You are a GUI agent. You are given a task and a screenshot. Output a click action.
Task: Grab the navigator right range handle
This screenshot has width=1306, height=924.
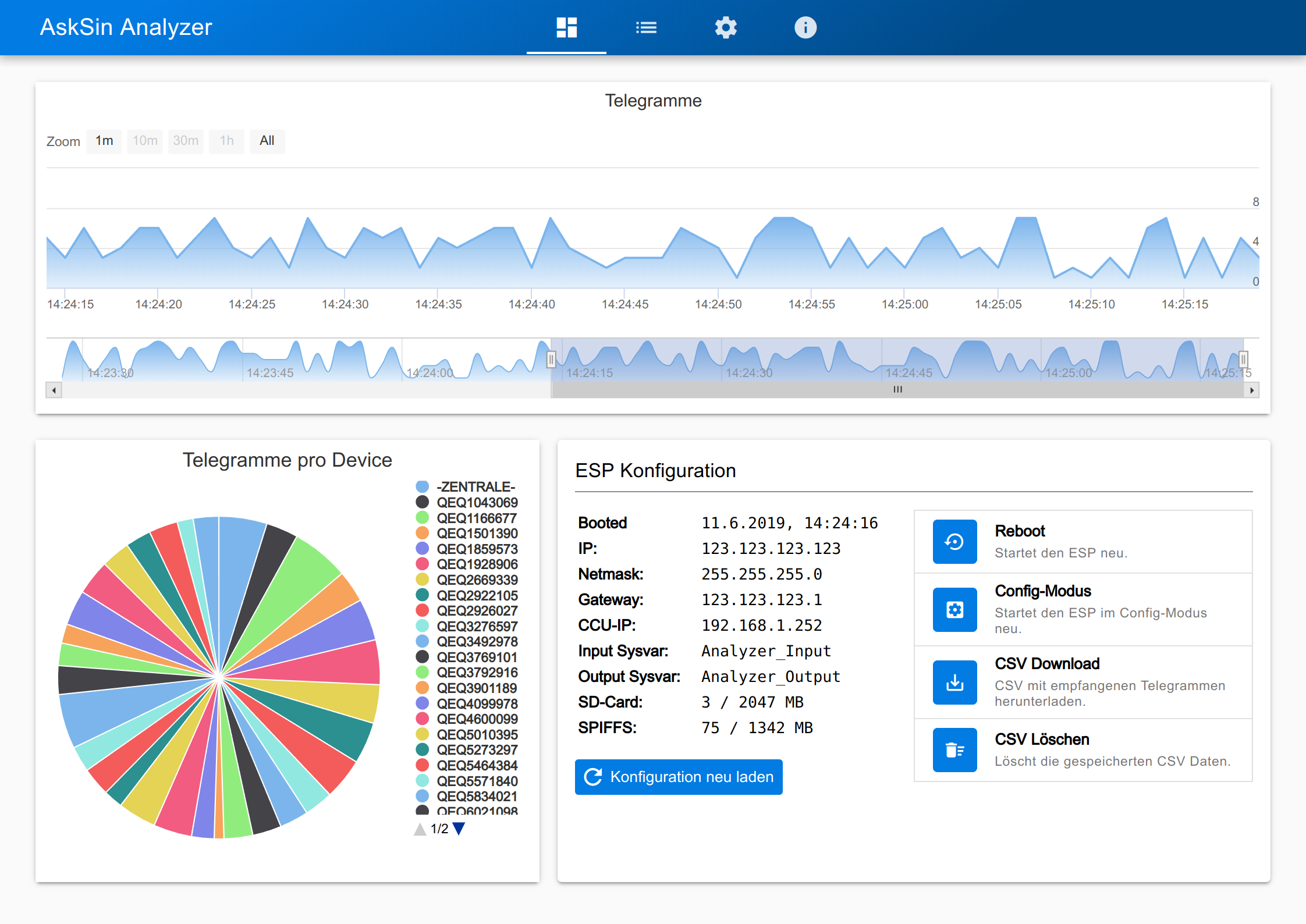(1243, 360)
